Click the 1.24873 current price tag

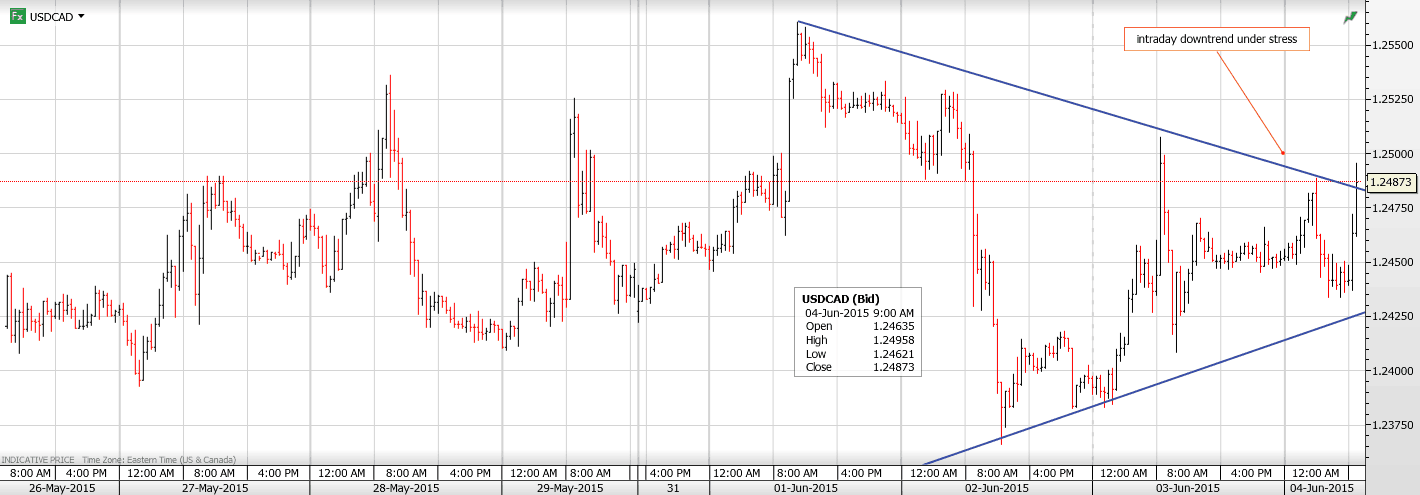pyautogui.click(x=1391, y=182)
